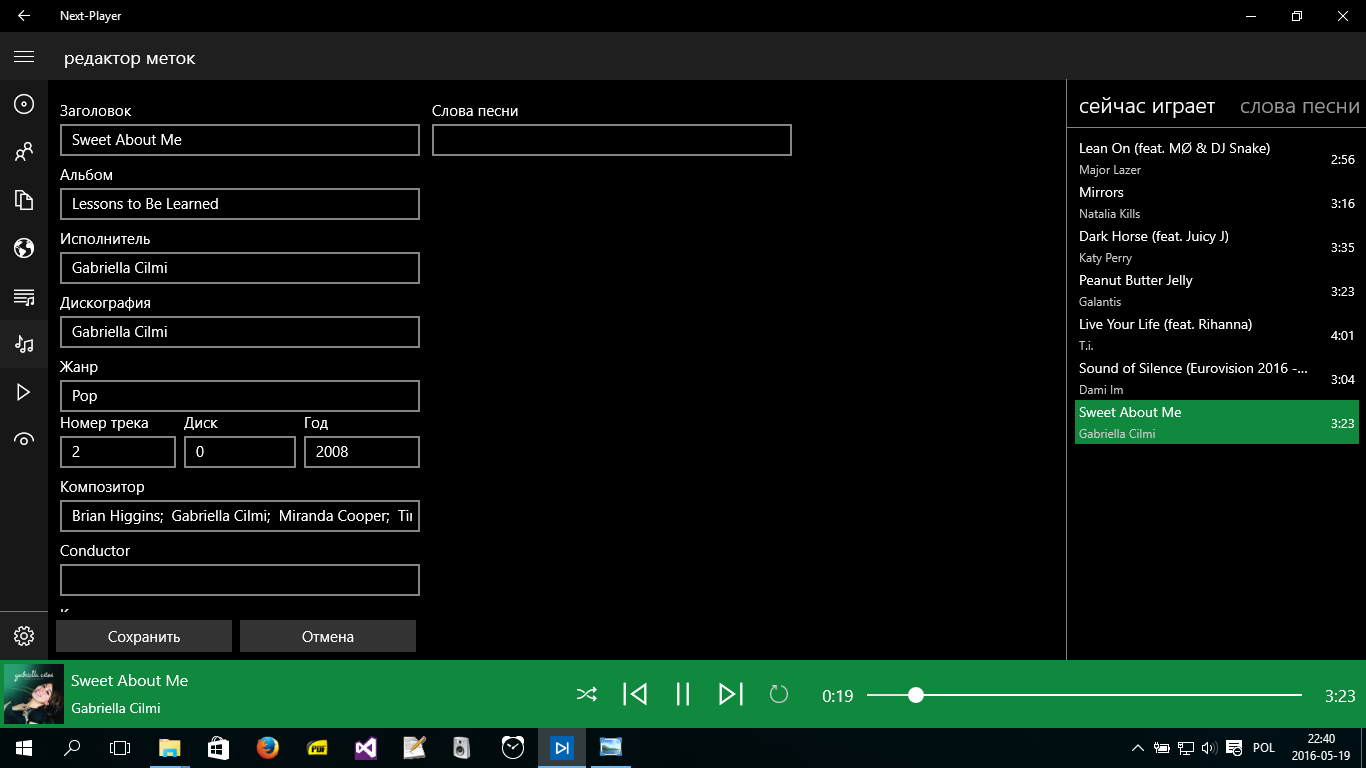Switch to сейчас играет tab

click(x=1147, y=106)
